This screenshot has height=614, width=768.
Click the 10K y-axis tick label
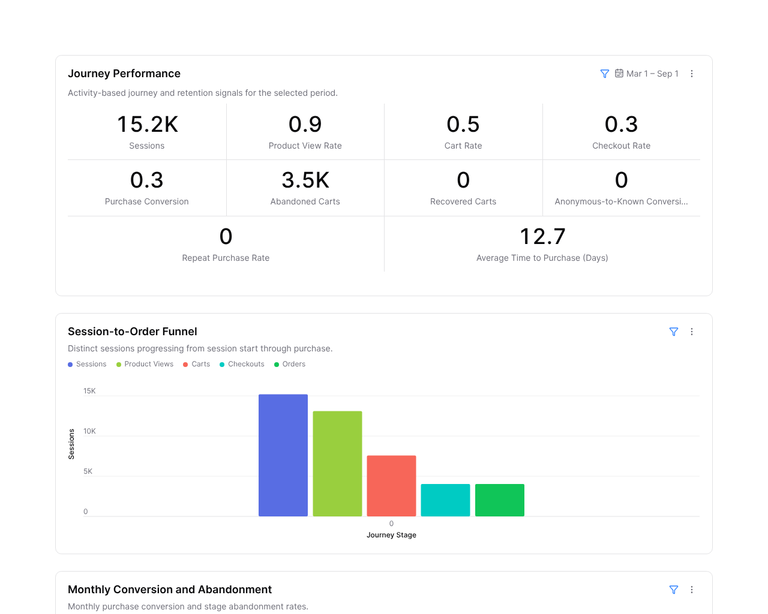coord(90,431)
